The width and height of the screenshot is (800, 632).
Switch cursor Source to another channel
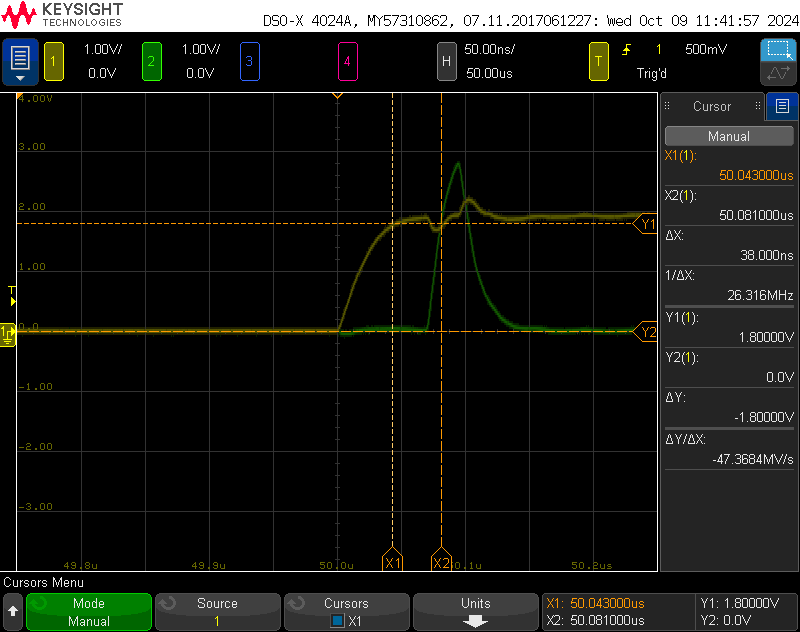tap(218, 612)
